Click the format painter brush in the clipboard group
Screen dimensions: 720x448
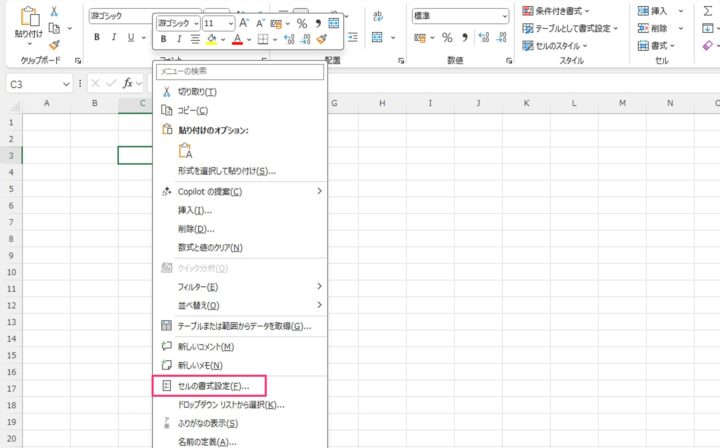54,44
